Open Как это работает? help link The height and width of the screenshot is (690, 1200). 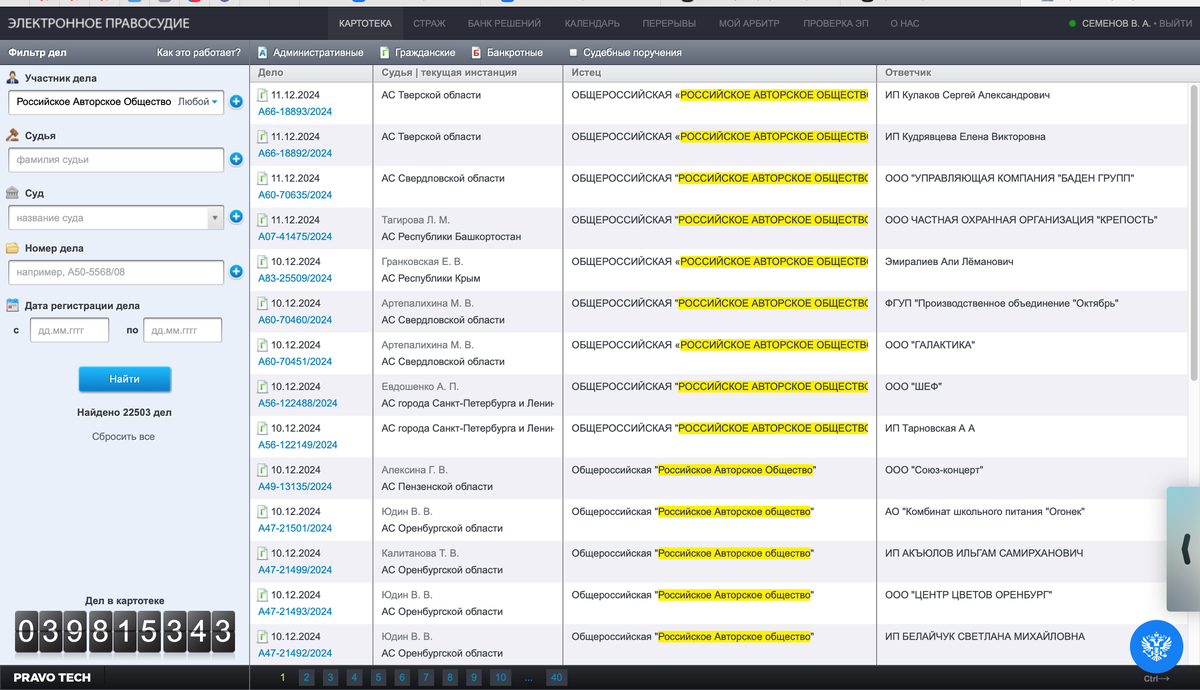(199, 52)
